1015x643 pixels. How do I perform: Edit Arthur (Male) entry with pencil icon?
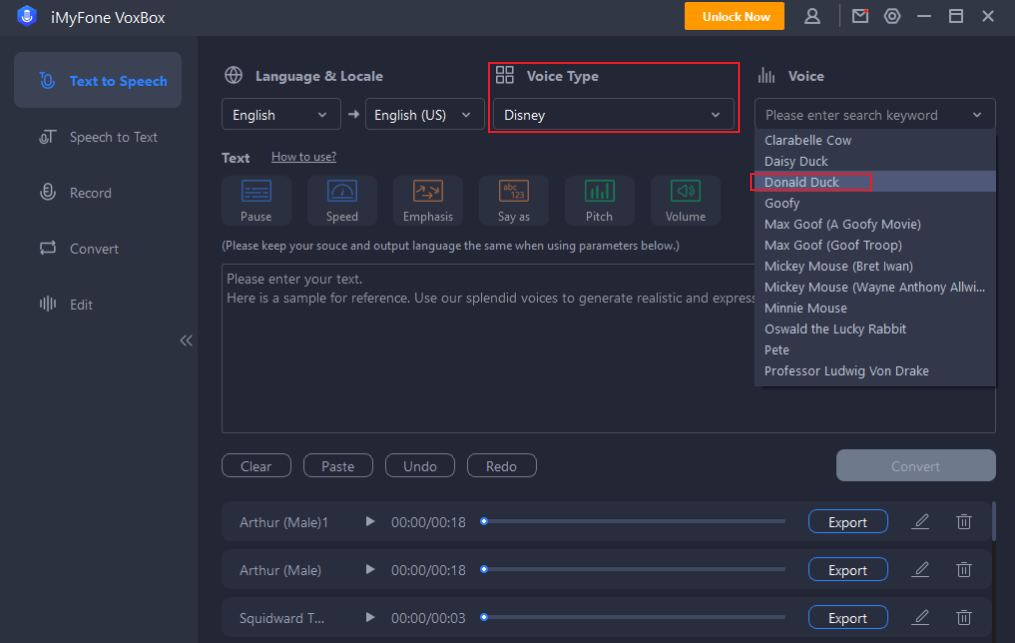(920, 569)
